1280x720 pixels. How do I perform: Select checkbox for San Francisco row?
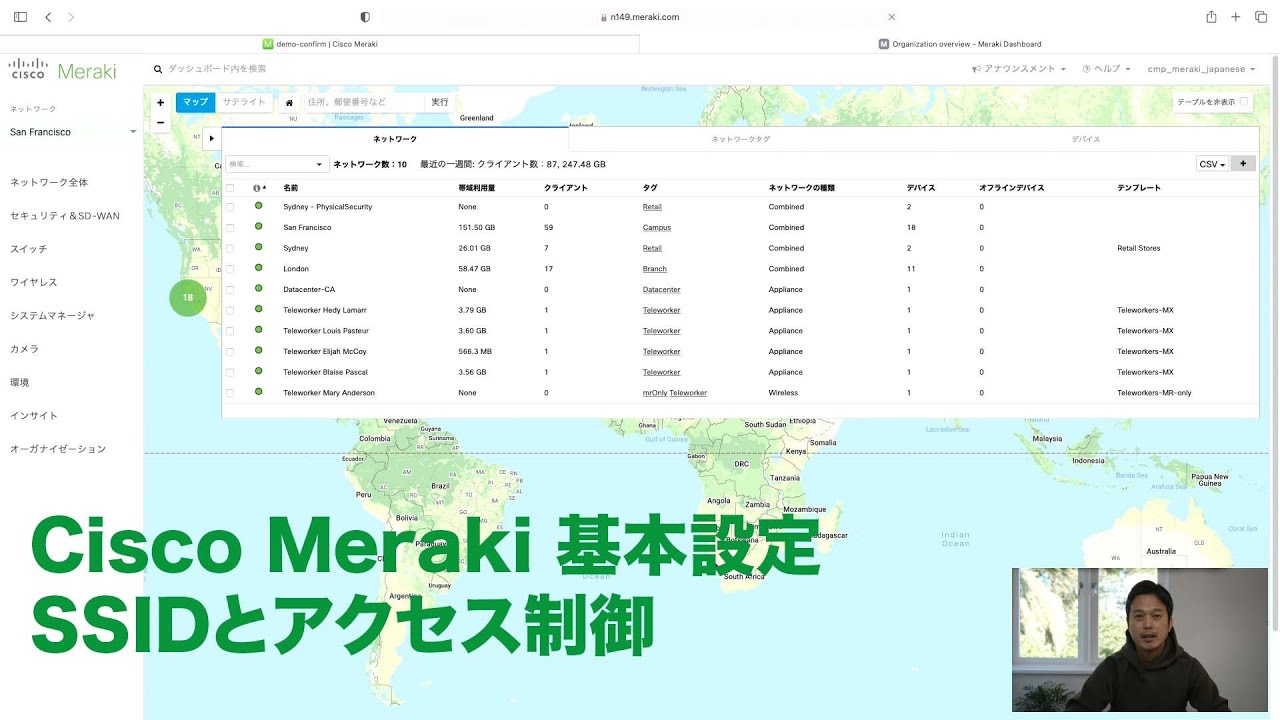tap(230, 228)
